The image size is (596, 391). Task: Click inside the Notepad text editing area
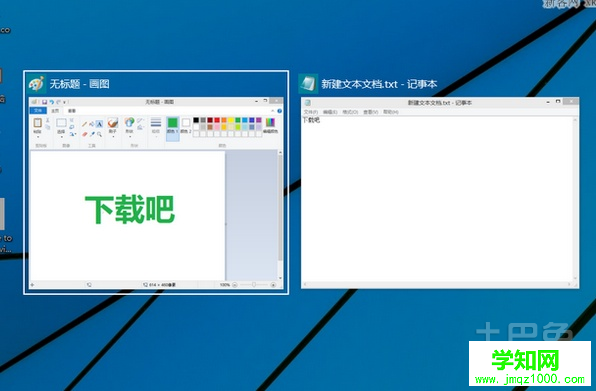[x=437, y=199]
